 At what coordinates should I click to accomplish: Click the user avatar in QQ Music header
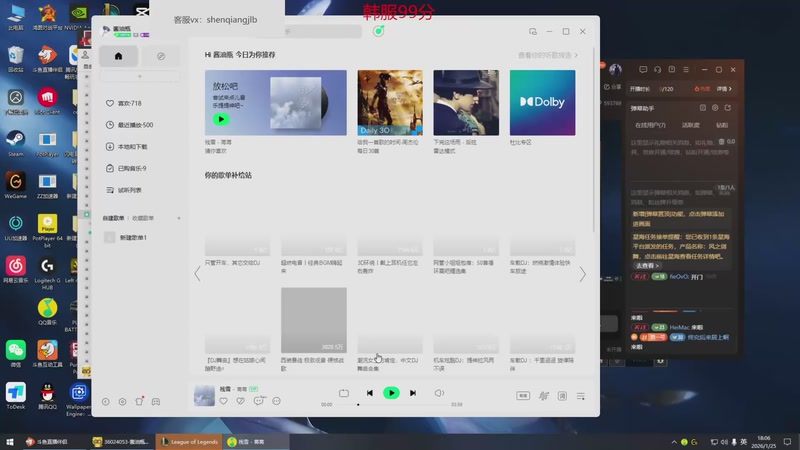pyautogui.click(x=106, y=31)
